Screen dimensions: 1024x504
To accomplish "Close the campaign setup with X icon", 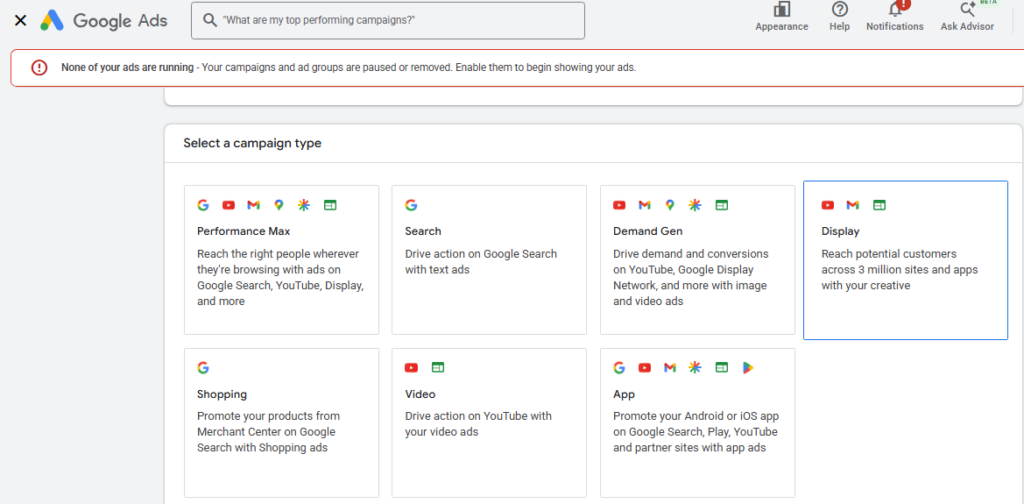I will pos(20,21).
